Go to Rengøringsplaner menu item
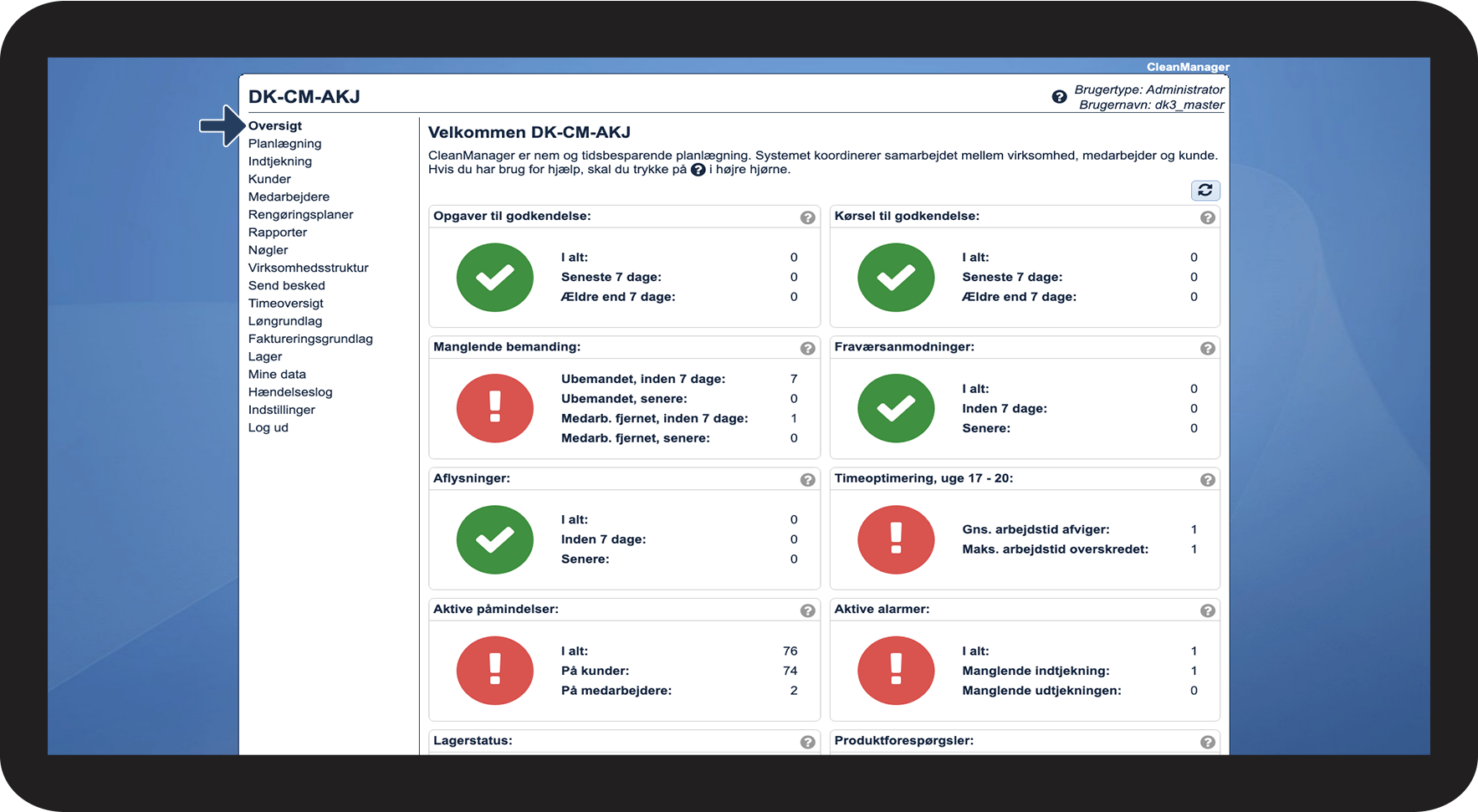The width and height of the screenshot is (1478, 812). pos(300,215)
